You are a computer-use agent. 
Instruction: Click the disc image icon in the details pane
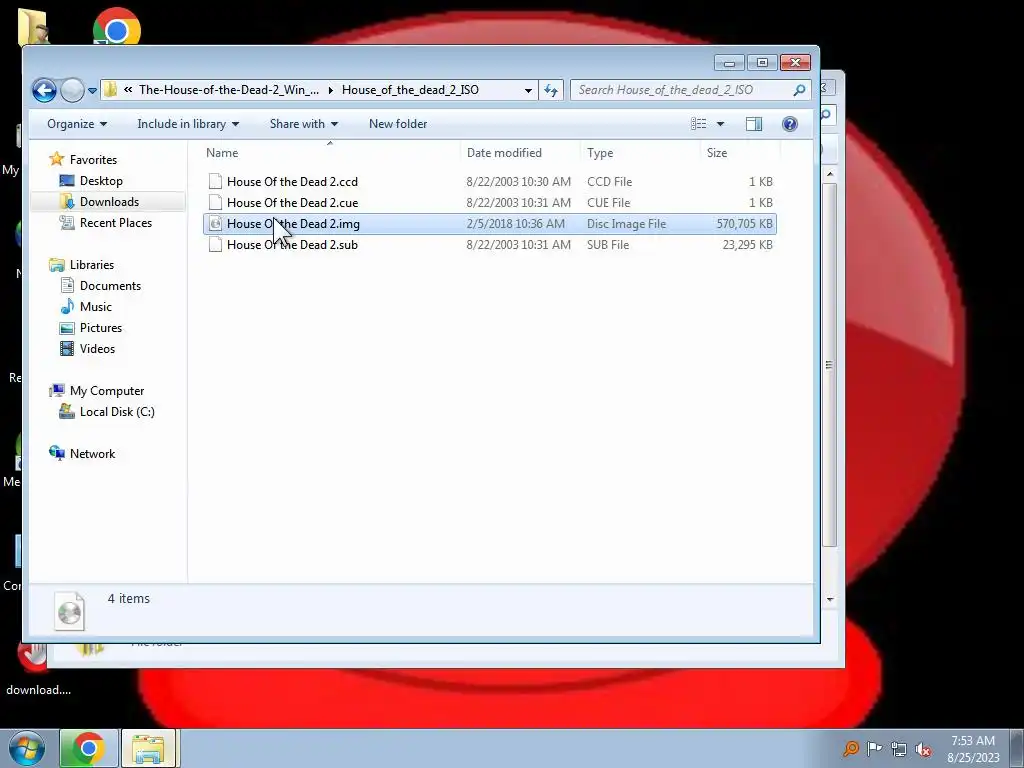click(70, 611)
